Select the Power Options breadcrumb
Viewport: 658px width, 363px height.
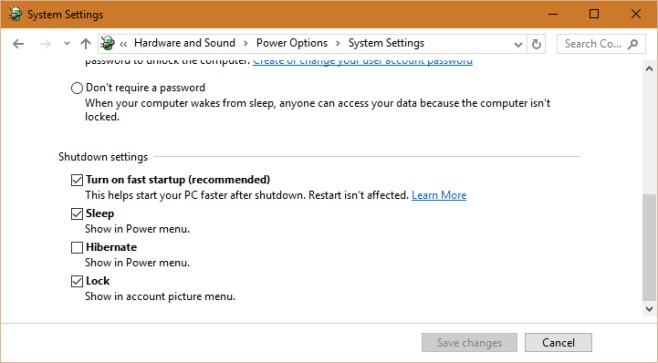point(292,43)
